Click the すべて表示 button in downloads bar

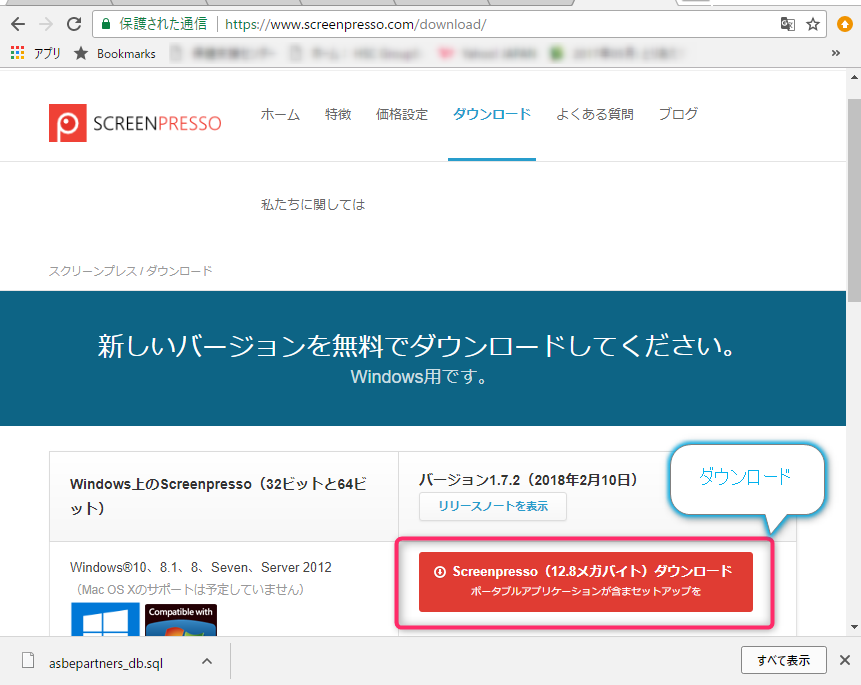[784, 660]
